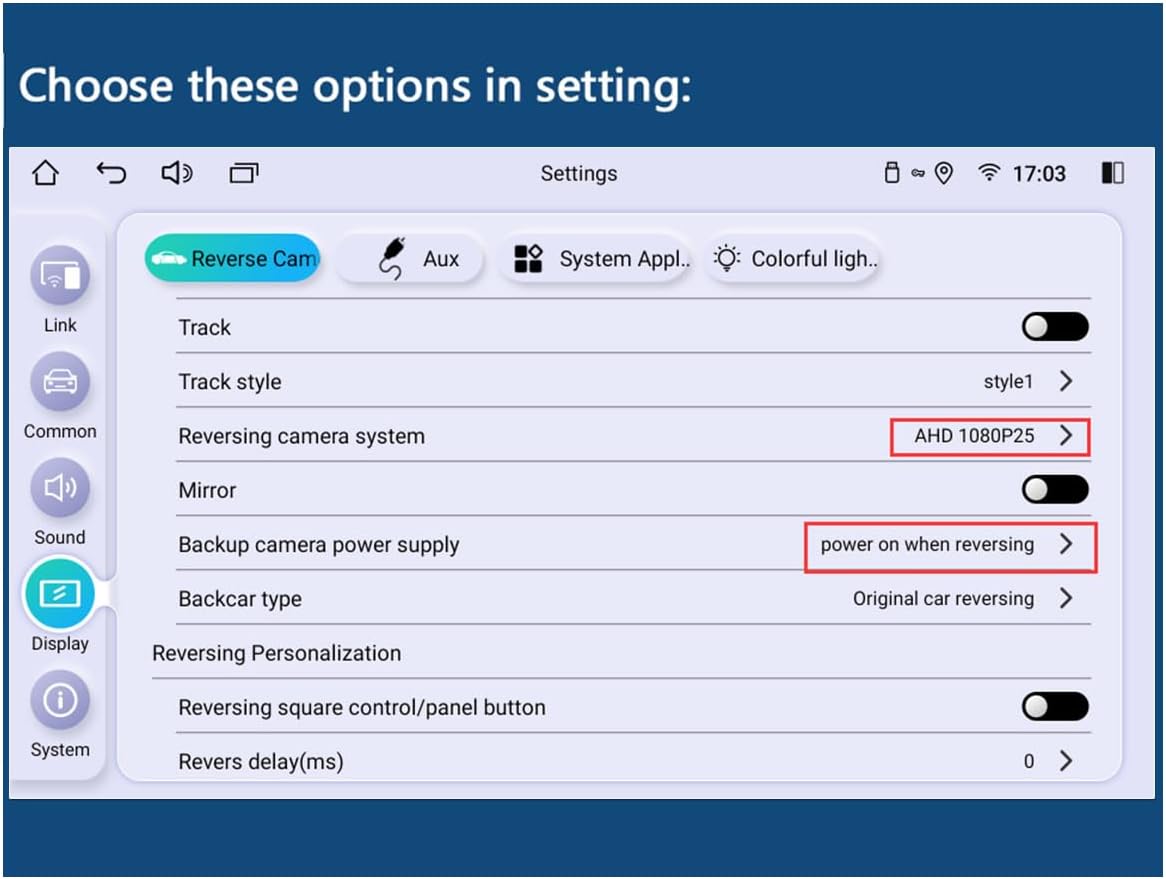Click Backup camera power supply label
The image size is (1166, 879).
point(318,544)
